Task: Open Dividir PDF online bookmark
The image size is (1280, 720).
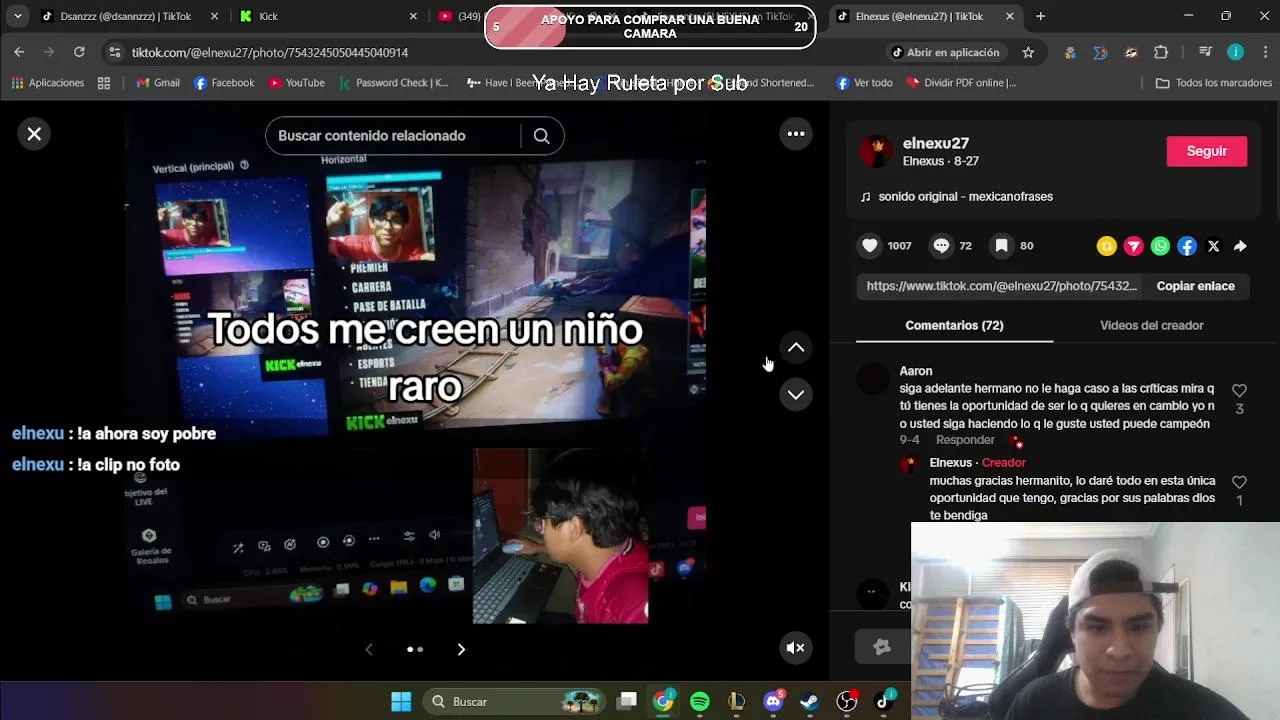Action: coord(961,83)
